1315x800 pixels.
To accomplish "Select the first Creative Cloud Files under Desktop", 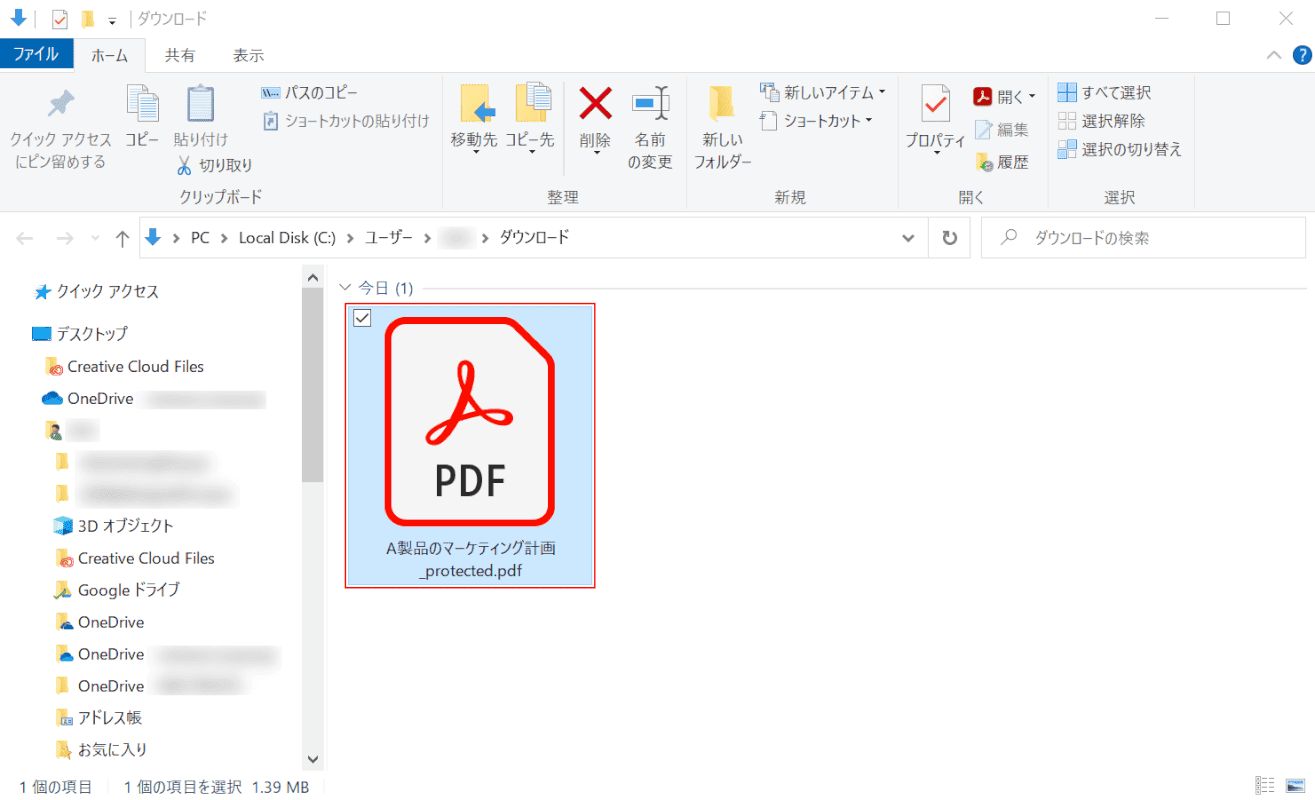I will pyautogui.click(x=125, y=366).
